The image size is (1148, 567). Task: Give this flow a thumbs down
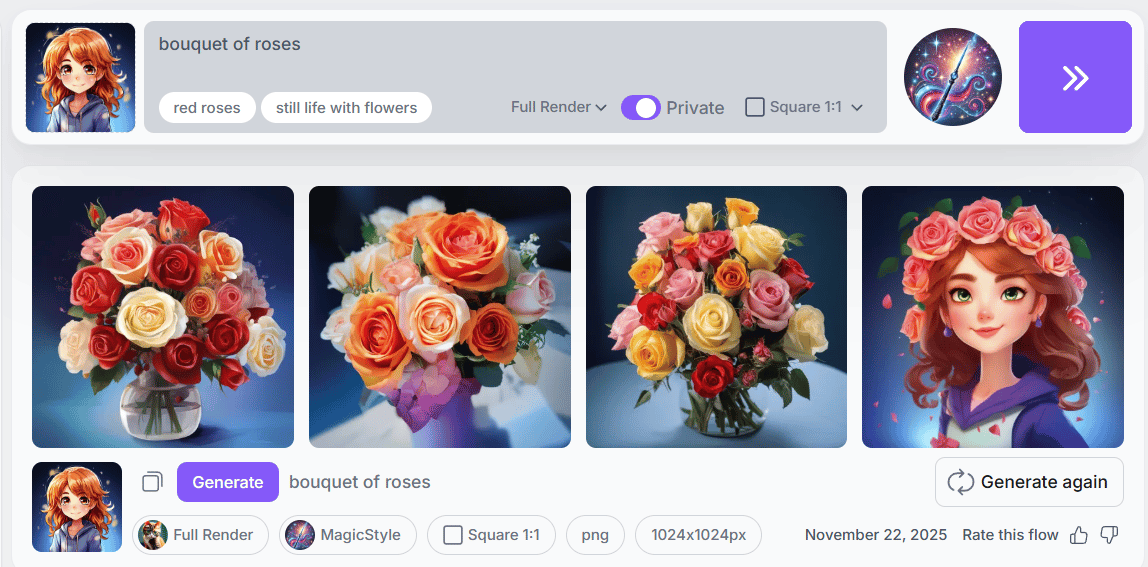(1109, 536)
